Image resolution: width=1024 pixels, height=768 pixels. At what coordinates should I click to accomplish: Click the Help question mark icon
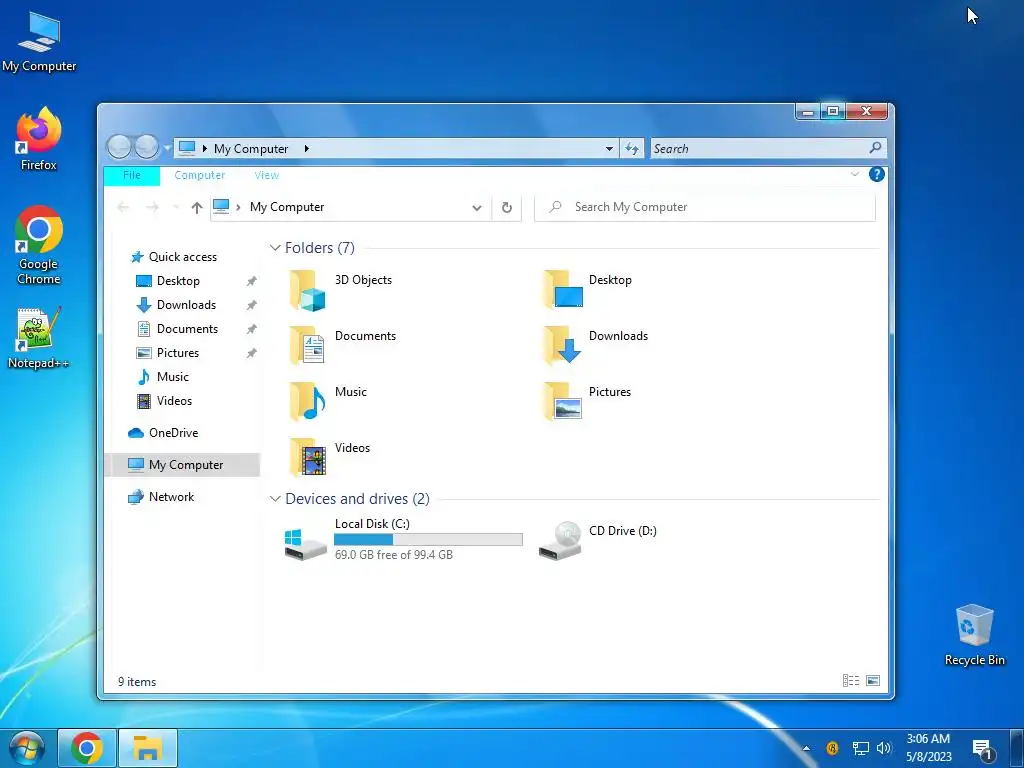876,174
